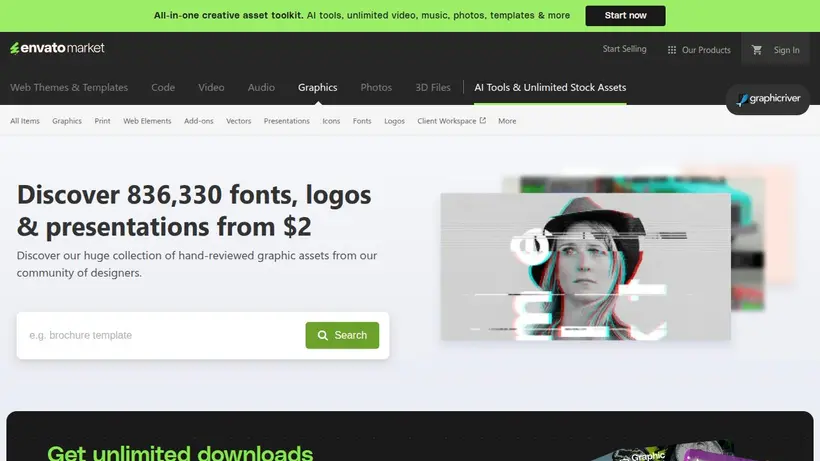Select the Graphics submenu item
This screenshot has width=820, height=461.
(66, 121)
